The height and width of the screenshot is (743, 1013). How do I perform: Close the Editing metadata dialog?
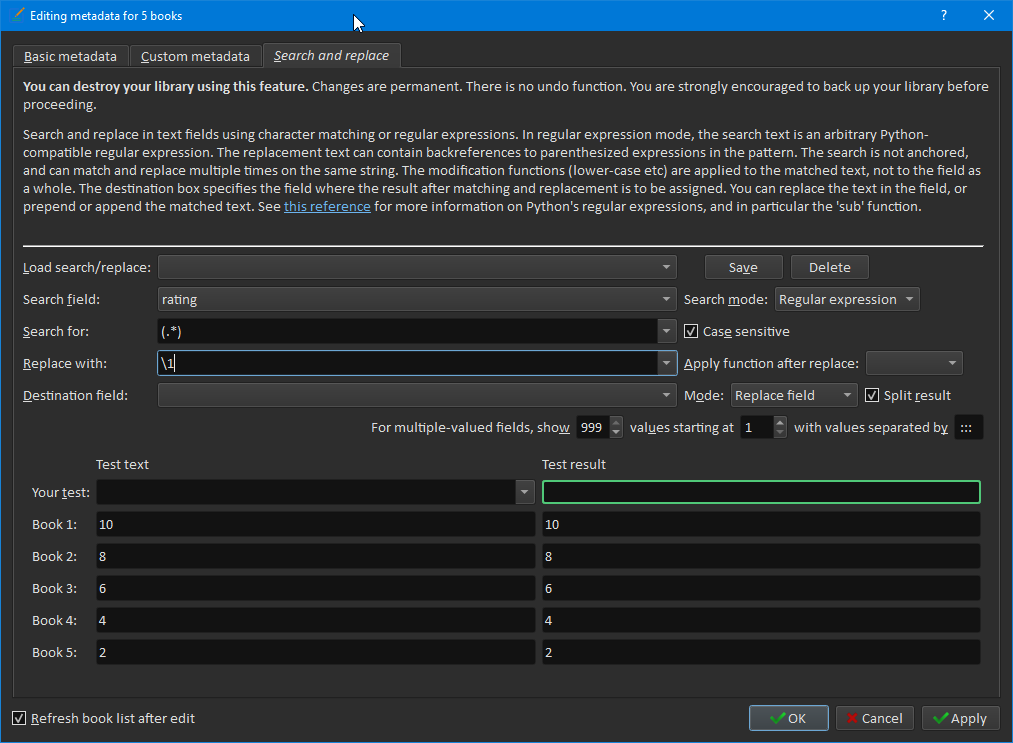[x=988, y=15]
